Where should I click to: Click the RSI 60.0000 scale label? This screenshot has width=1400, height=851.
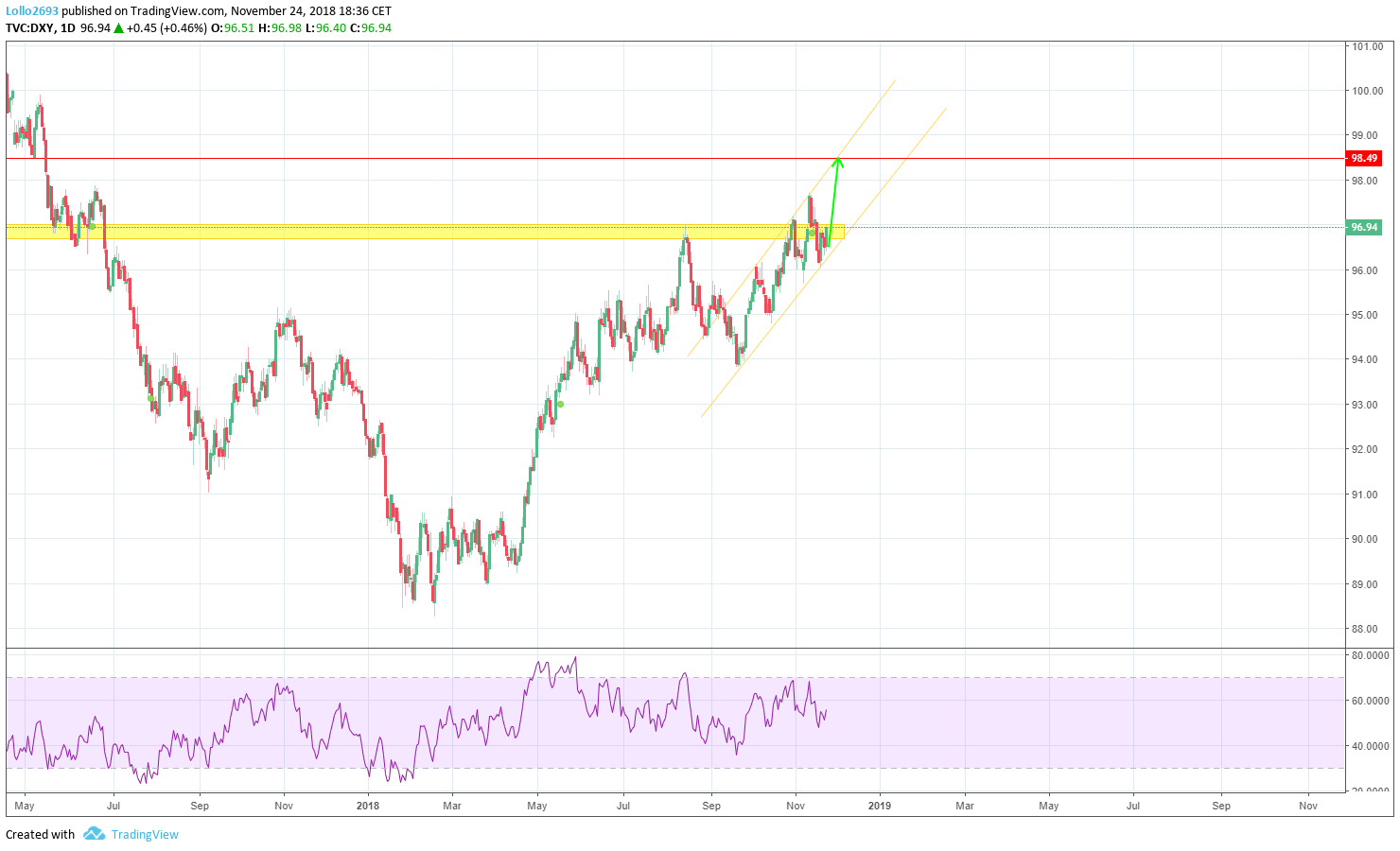click(1370, 701)
